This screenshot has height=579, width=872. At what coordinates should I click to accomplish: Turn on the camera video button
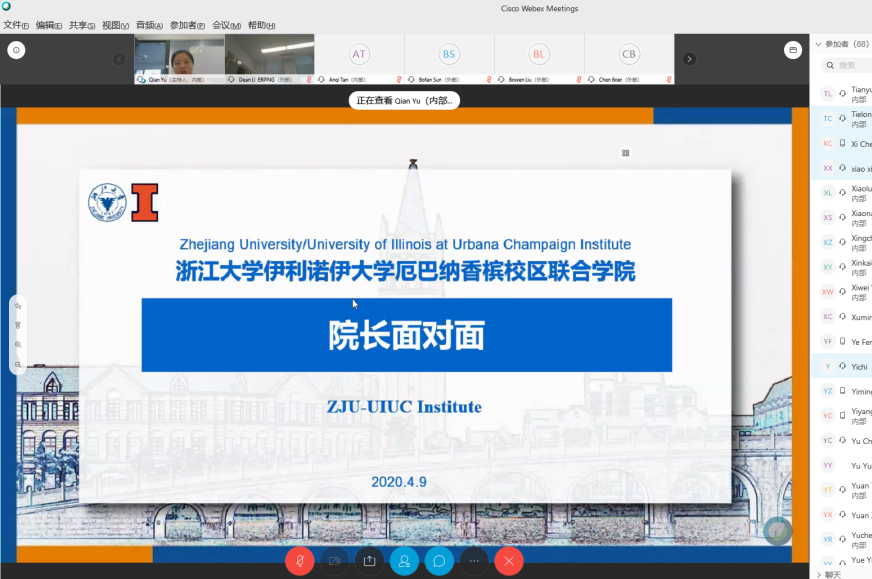coord(334,561)
